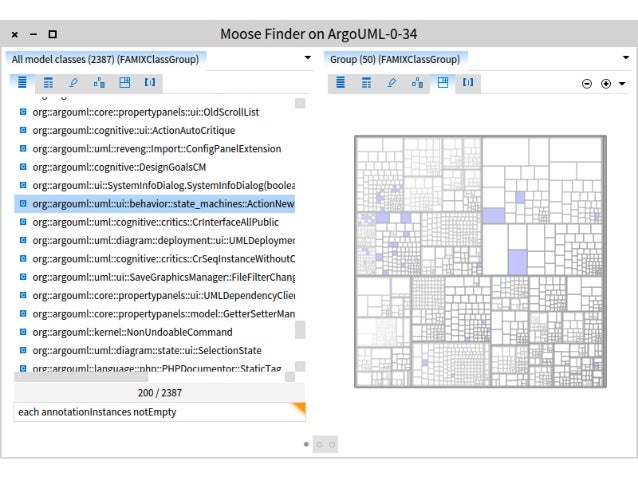
Task: Click class icon beside OldScrollList
Action: 23,112
